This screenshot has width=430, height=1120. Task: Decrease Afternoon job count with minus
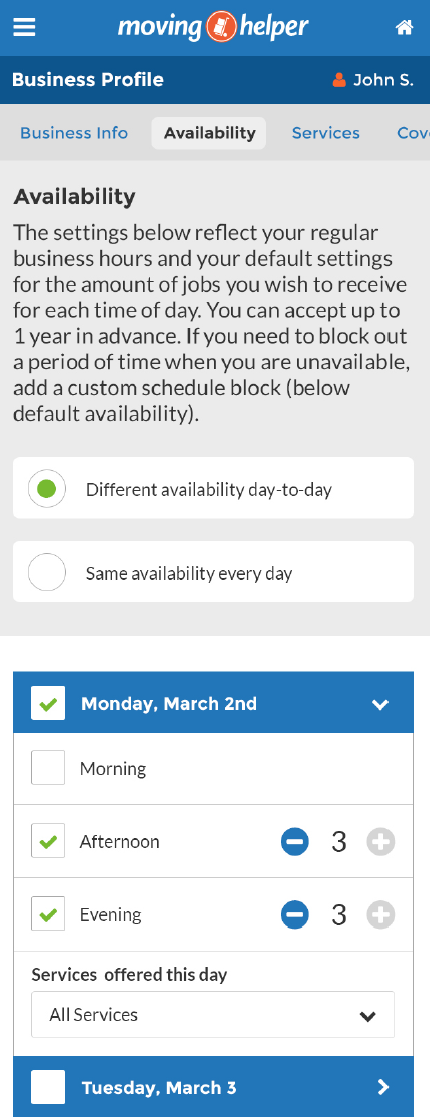pos(294,842)
